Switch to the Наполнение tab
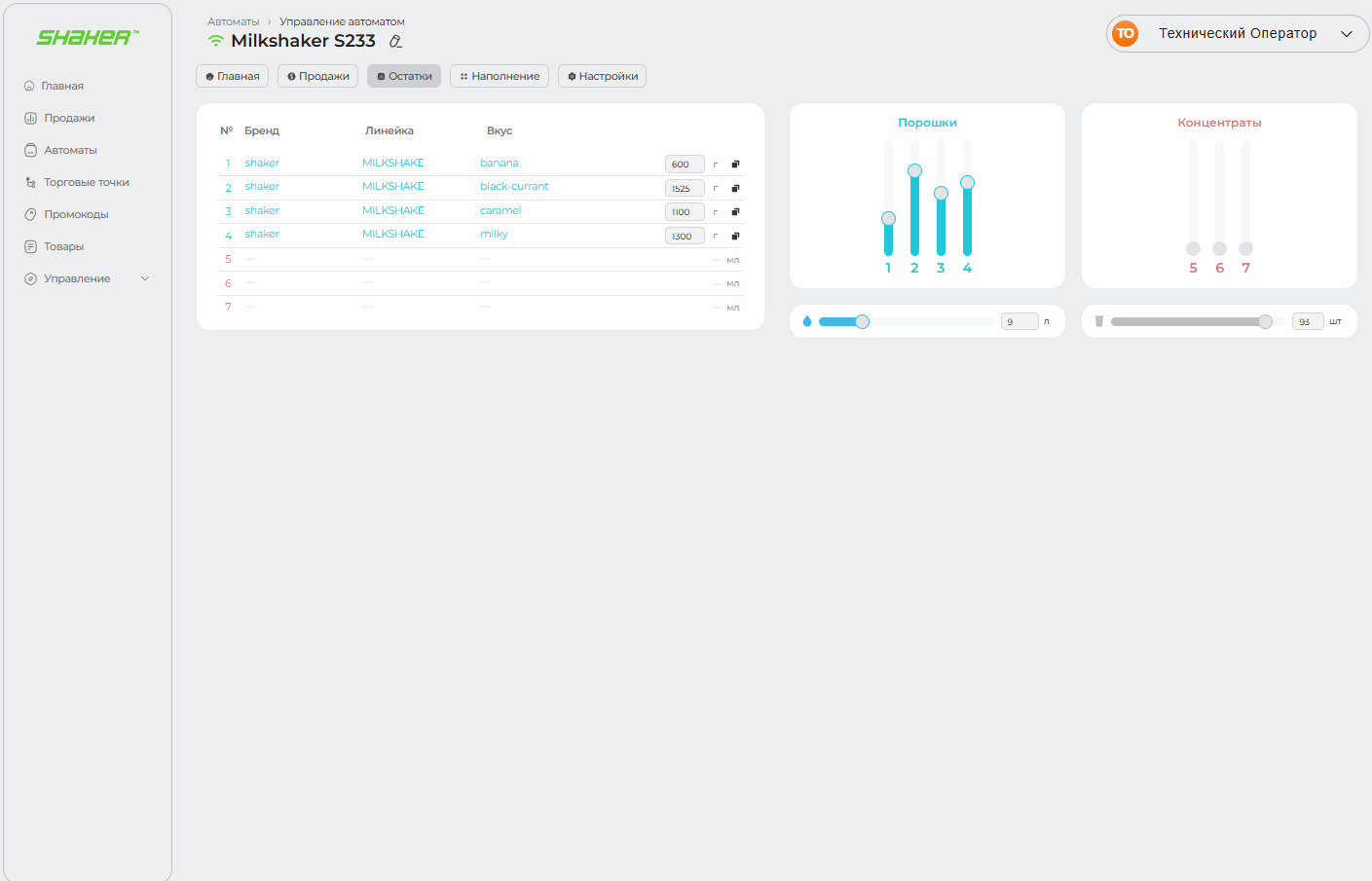The image size is (1372, 881). tap(499, 76)
